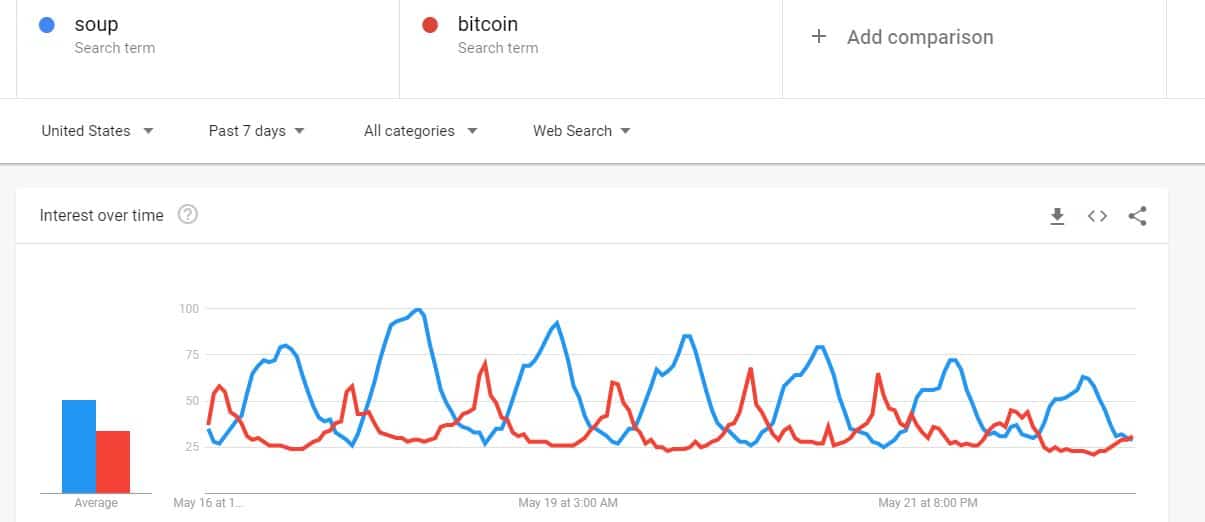Click the red bitcoin color dot
1205x522 pixels.
pyautogui.click(x=431, y=25)
